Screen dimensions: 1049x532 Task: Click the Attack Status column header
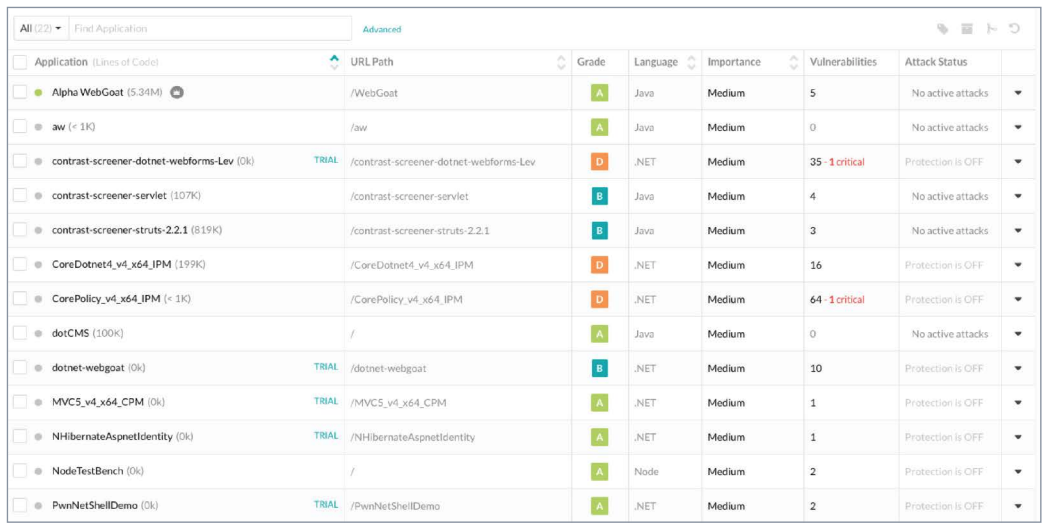[936, 62]
